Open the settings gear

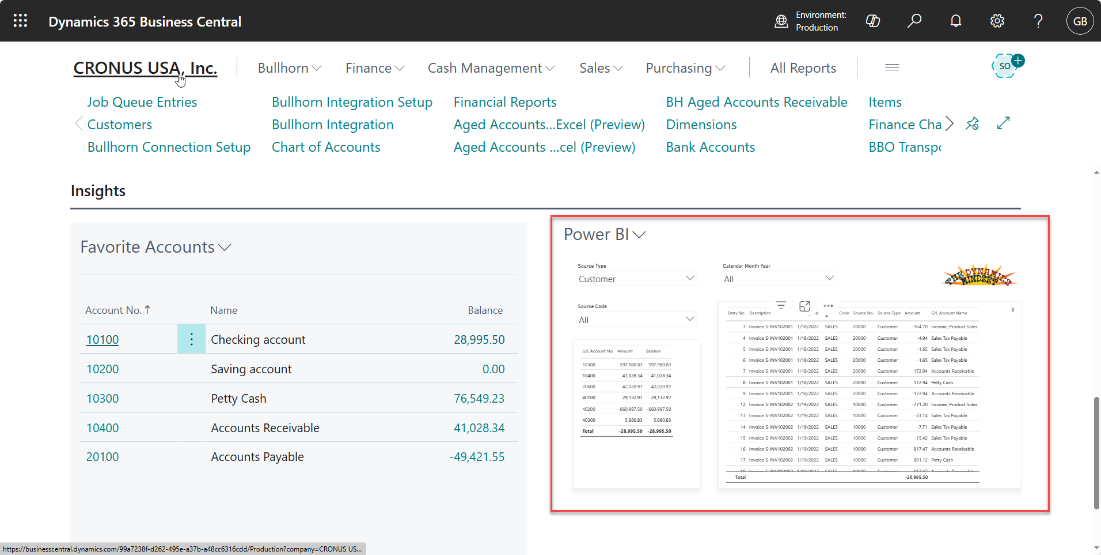(x=997, y=21)
